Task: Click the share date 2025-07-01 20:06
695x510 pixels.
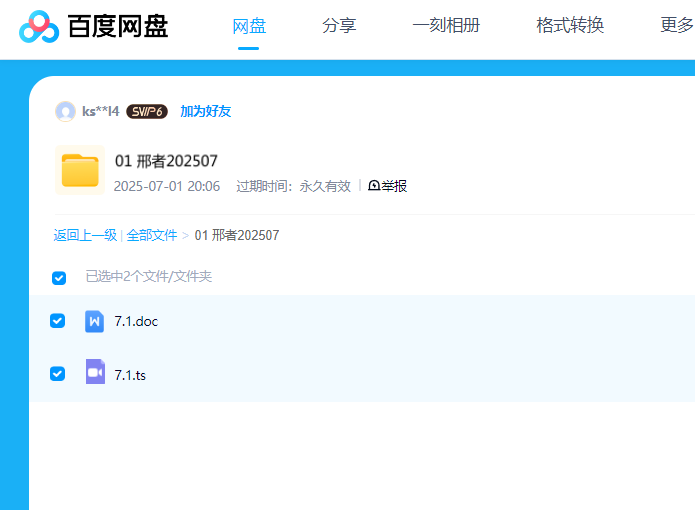Action: [x=167, y=186]
